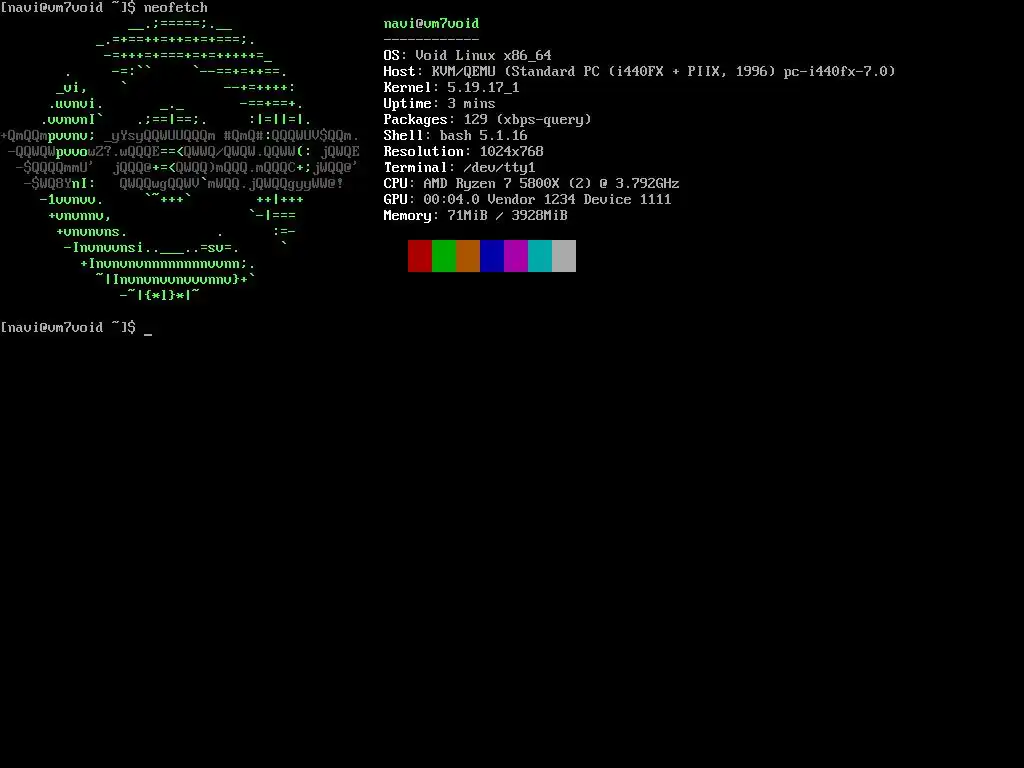The height and width of the screenshot is (768, 1024).
Task: Click the Void Linux ASCII logo
Action: pos(180,159)
